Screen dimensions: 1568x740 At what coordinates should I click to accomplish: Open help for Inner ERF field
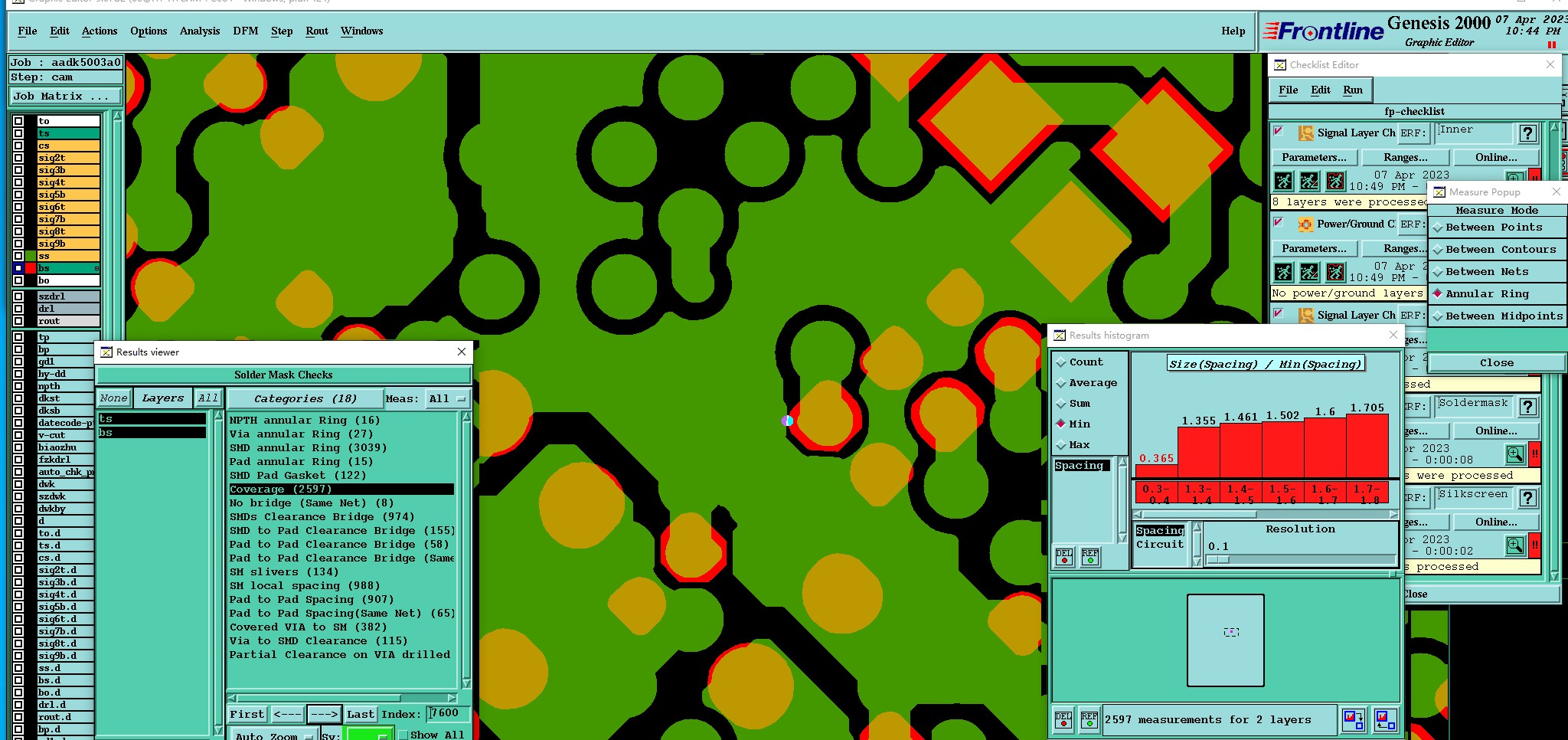coord(1527,133)
